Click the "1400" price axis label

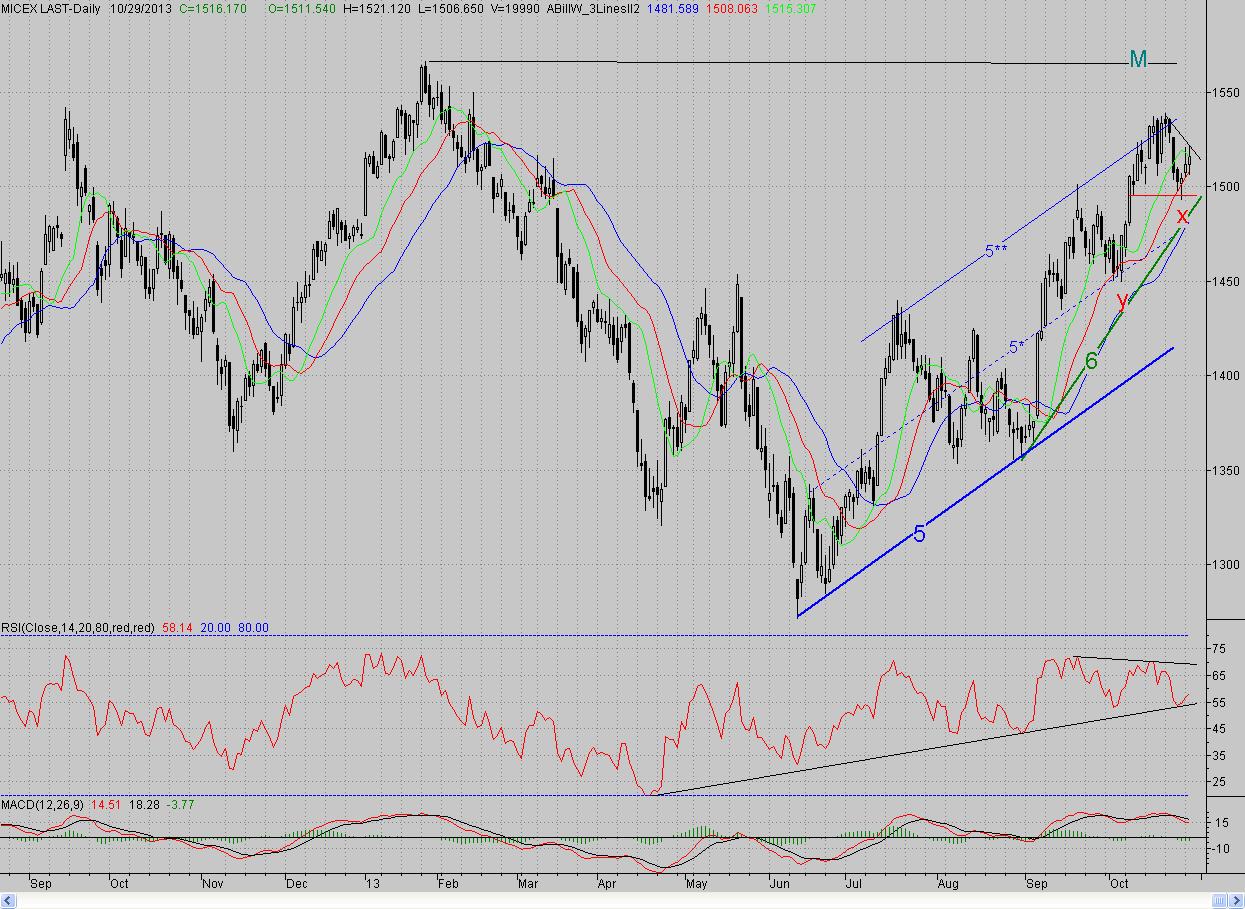[1225, 375]
